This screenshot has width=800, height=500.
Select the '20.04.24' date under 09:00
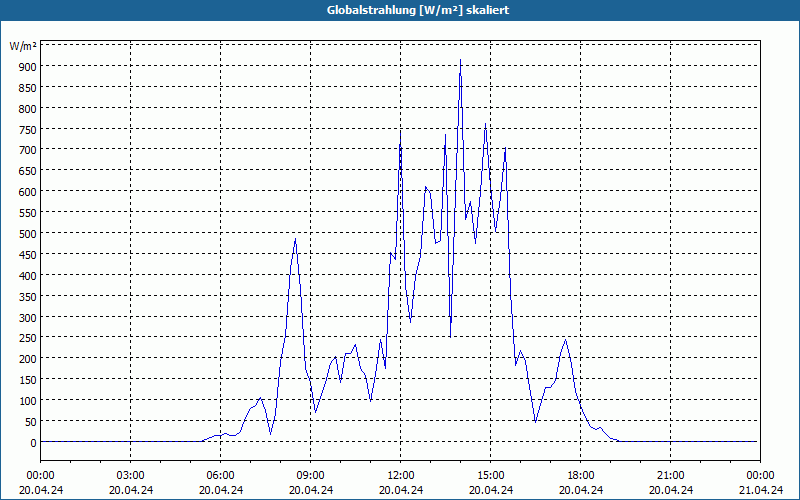click(311, 490)
